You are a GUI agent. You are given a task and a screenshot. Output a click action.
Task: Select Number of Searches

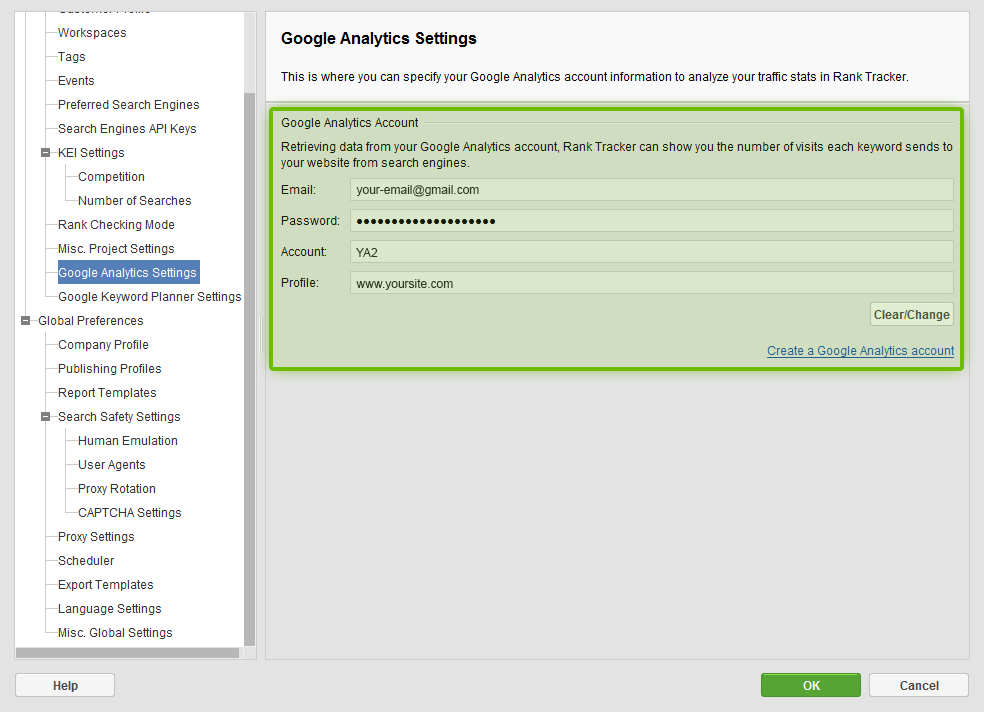click(x=134, y=201)
